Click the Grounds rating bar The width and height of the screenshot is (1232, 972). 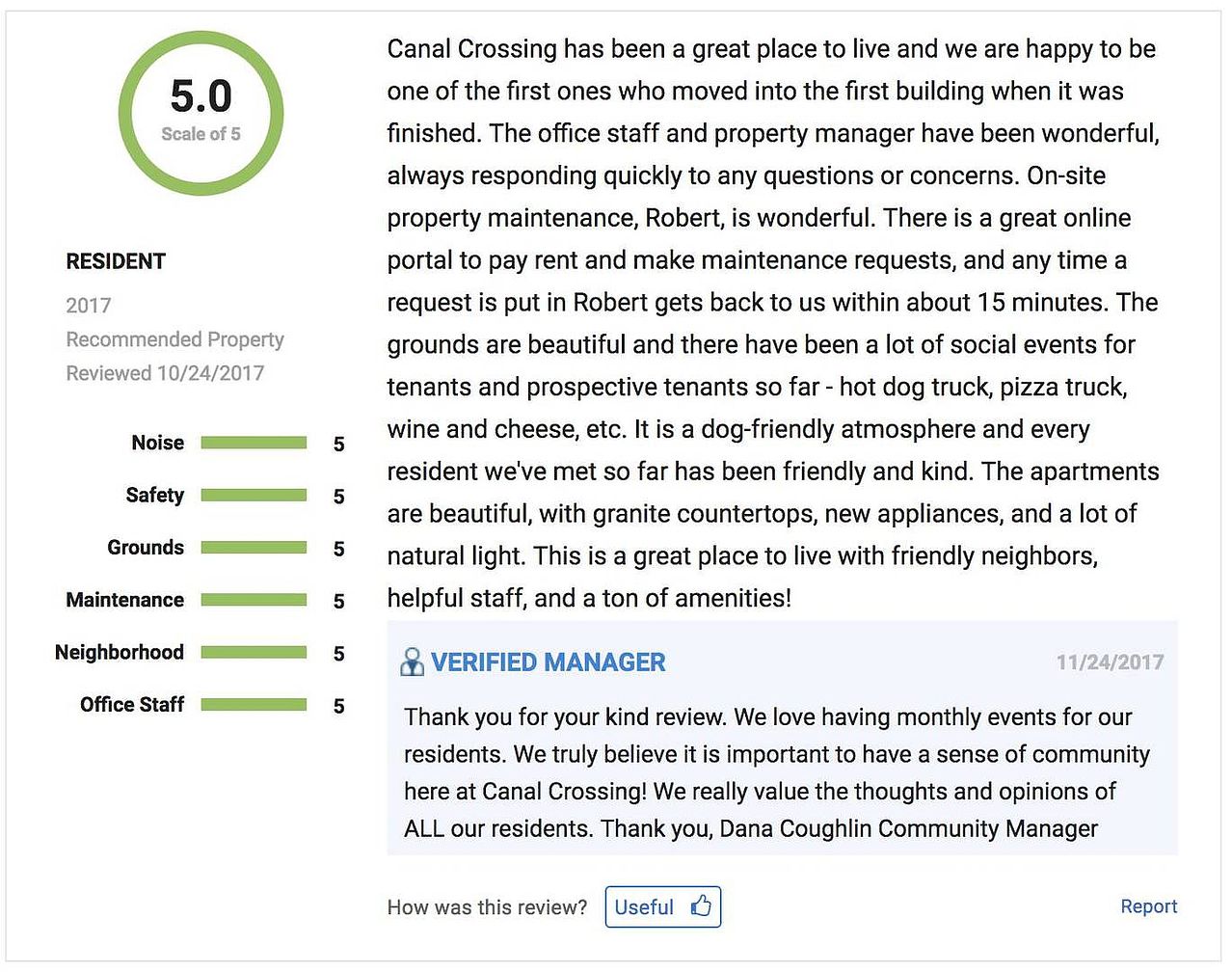coord(254,547)
